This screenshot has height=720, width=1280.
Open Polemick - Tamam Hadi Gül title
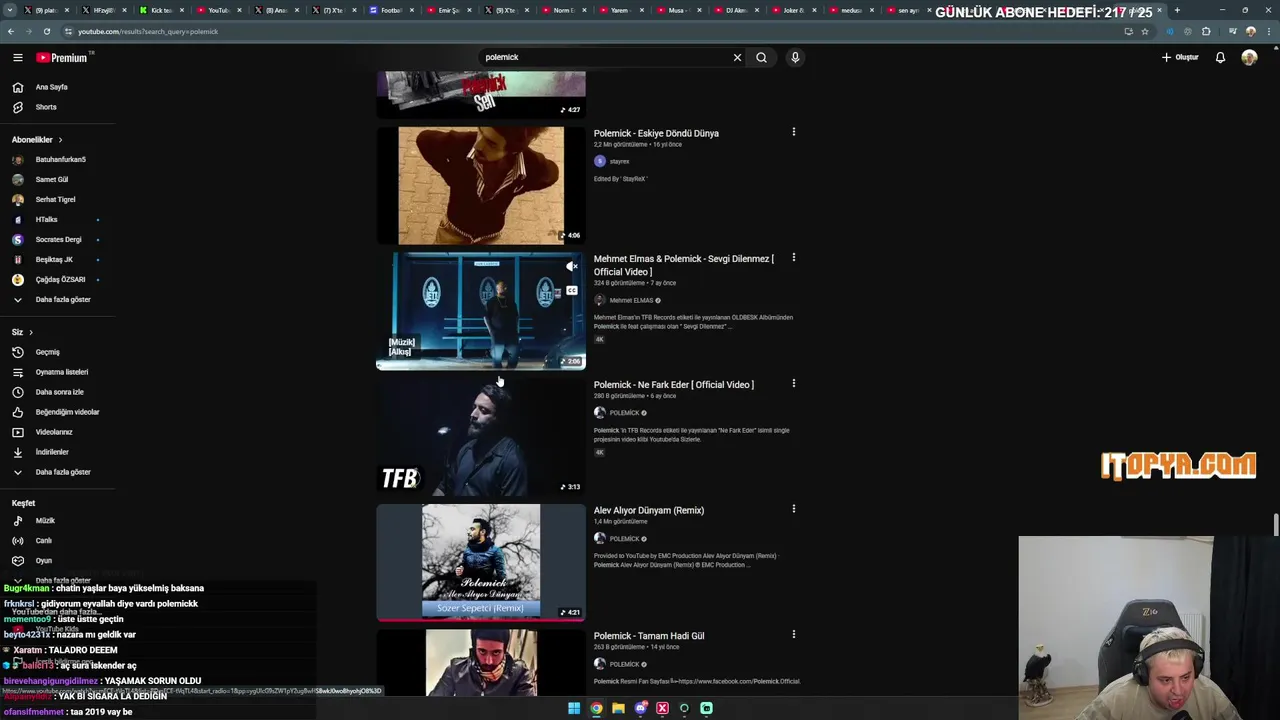point(649,636)
